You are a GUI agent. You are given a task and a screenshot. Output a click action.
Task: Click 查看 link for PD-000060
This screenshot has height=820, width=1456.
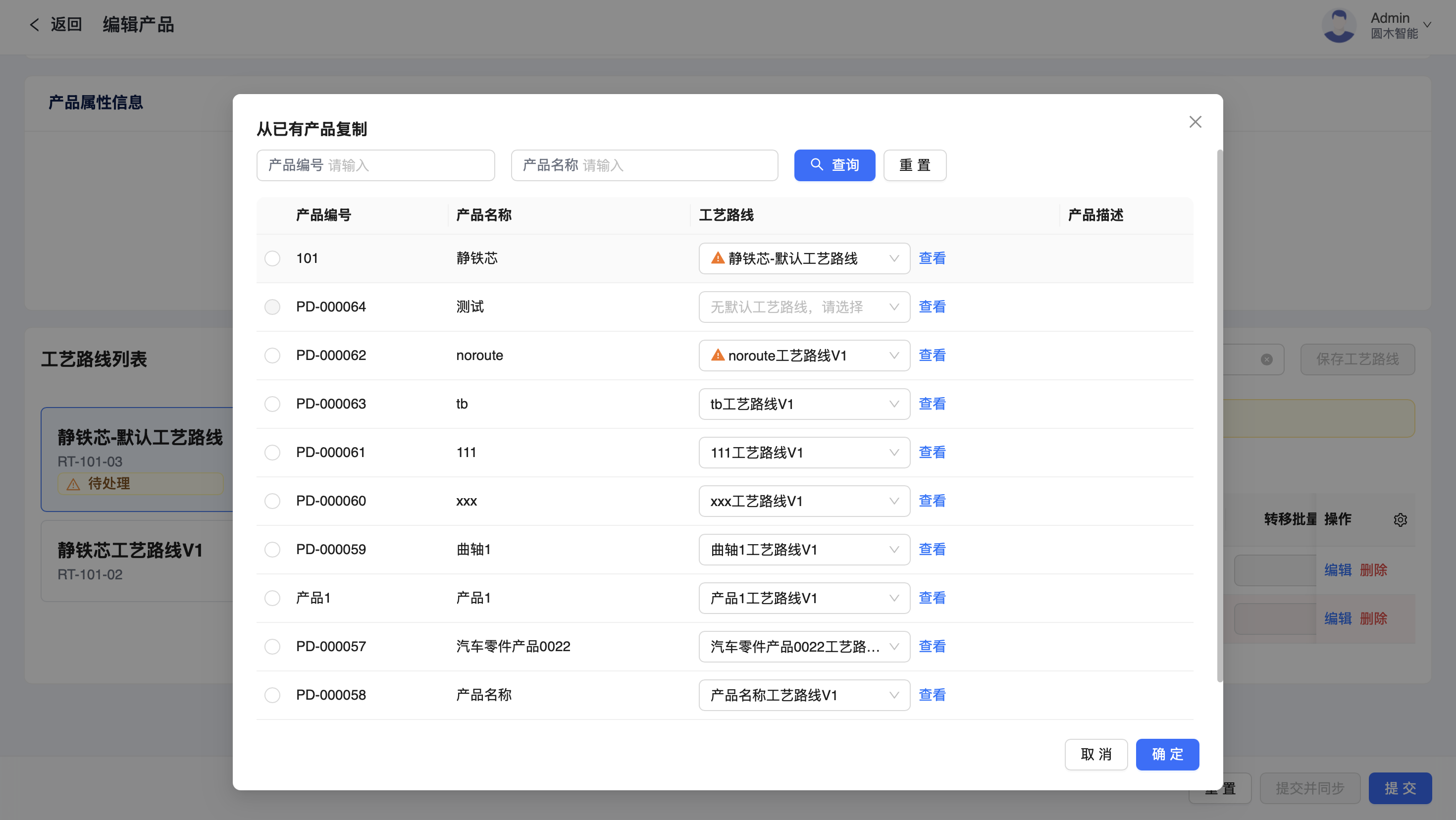click(x=932, y=501)
